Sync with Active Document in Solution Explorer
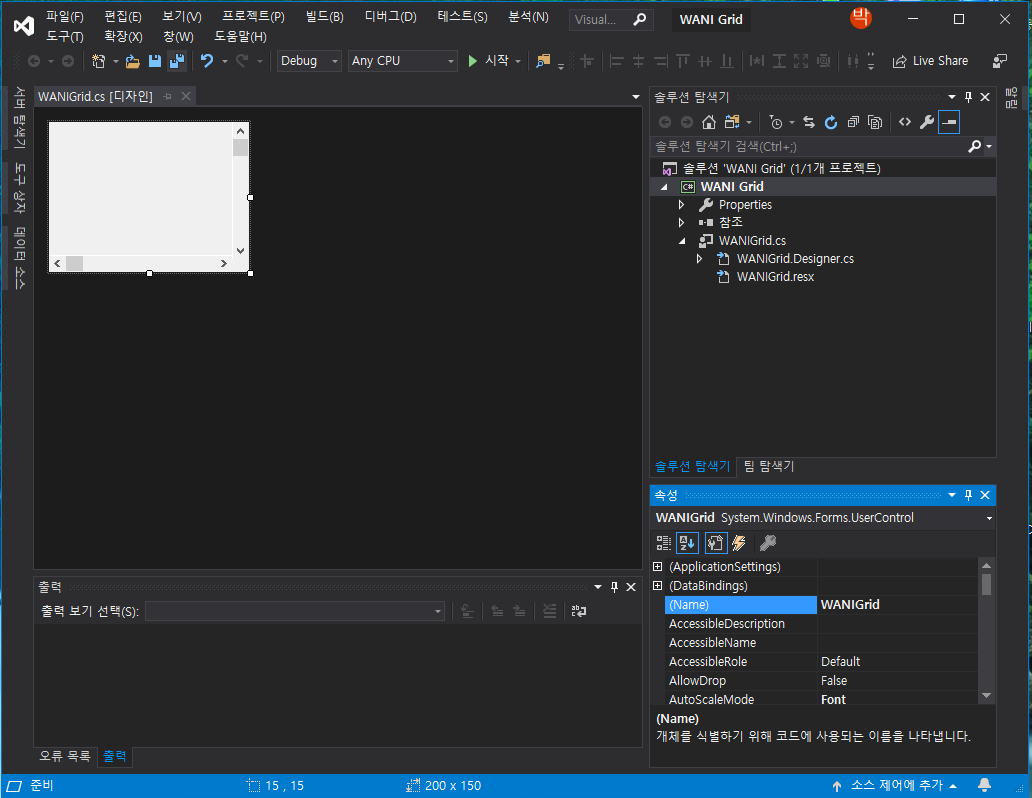The width and height of the screenshot is (1032, 798). (809, 122)
